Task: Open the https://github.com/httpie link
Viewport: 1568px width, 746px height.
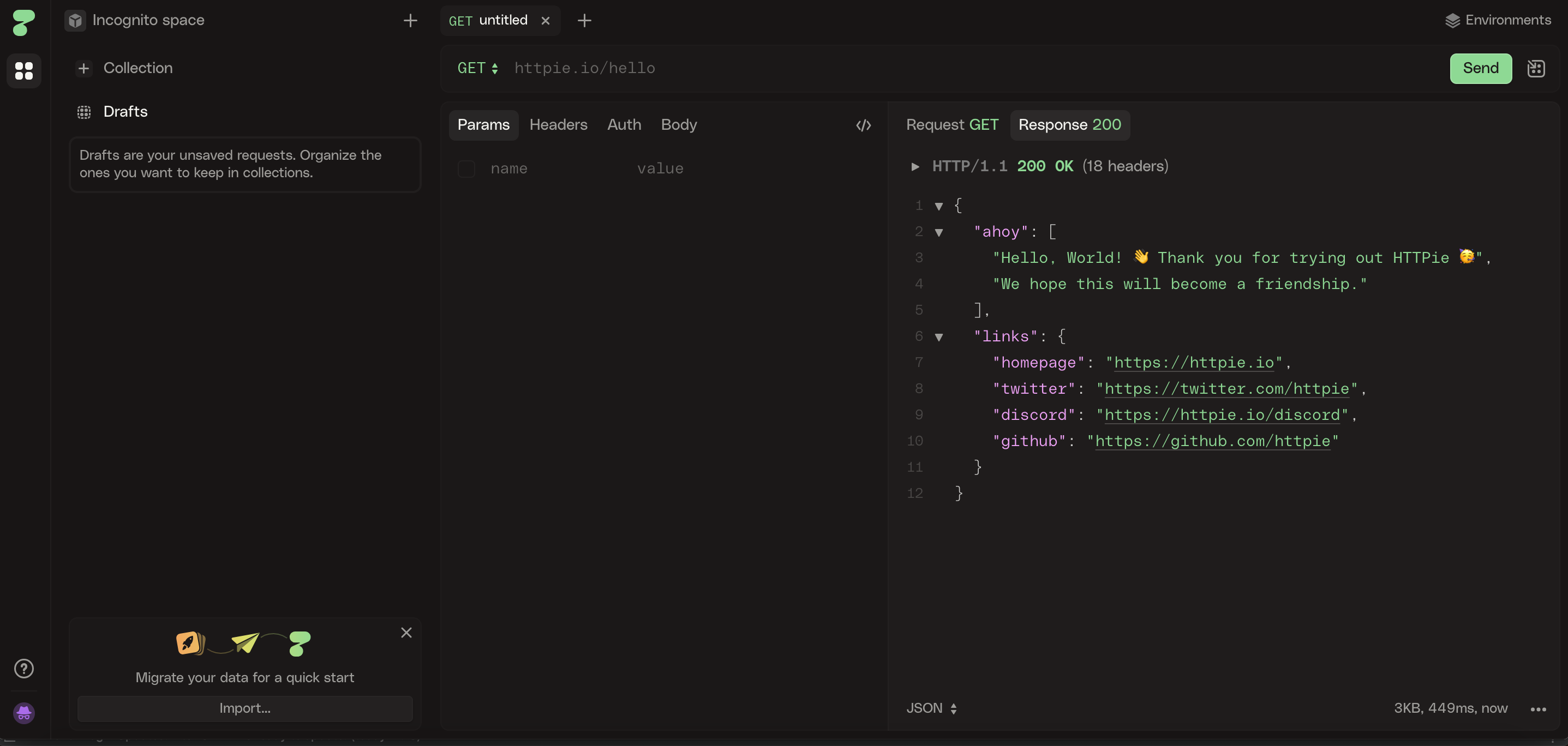Action: (1212, 441)
